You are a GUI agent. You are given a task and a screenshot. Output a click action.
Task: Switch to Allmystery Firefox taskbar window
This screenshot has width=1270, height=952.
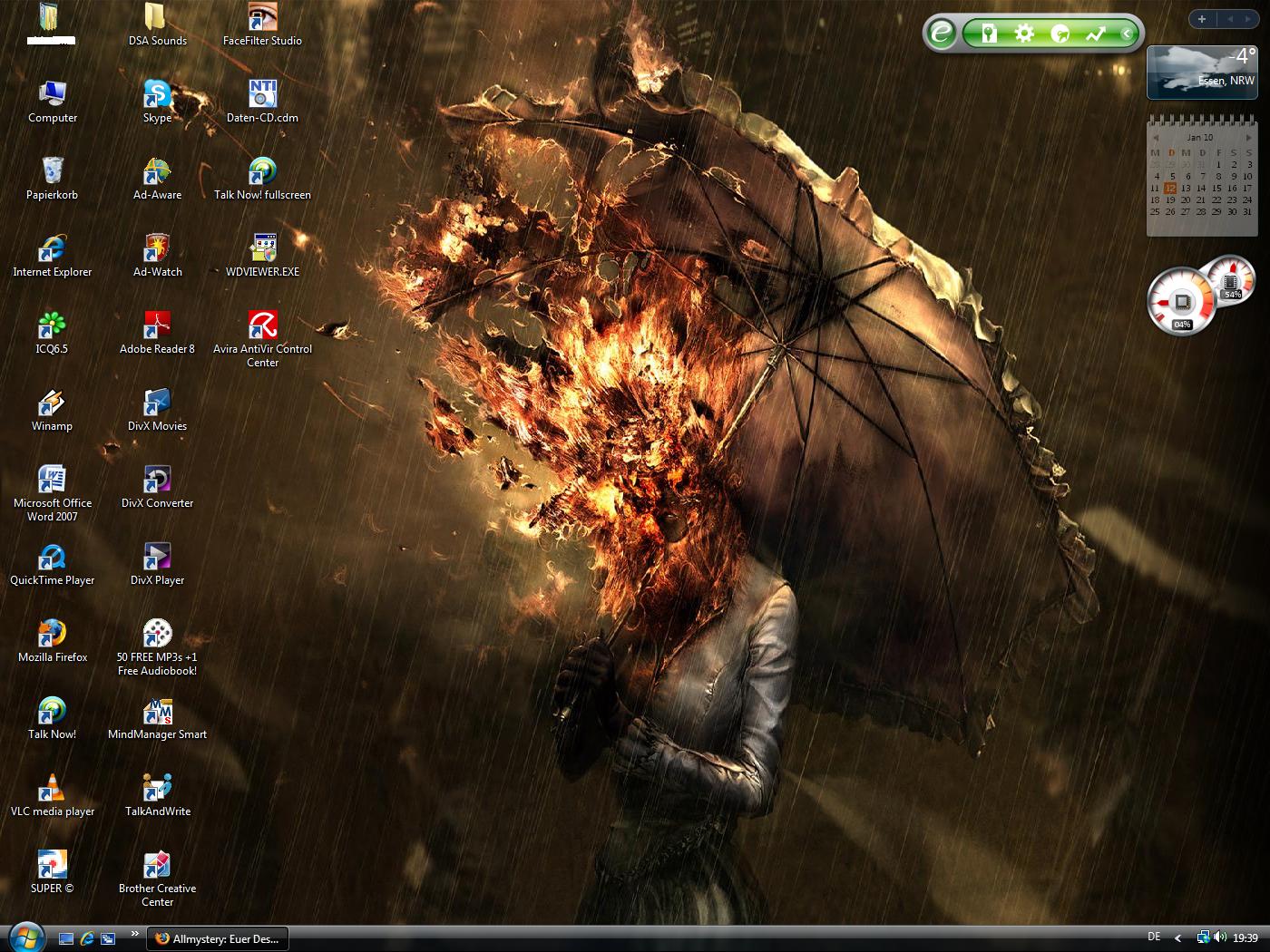click(x=218, y=938)
